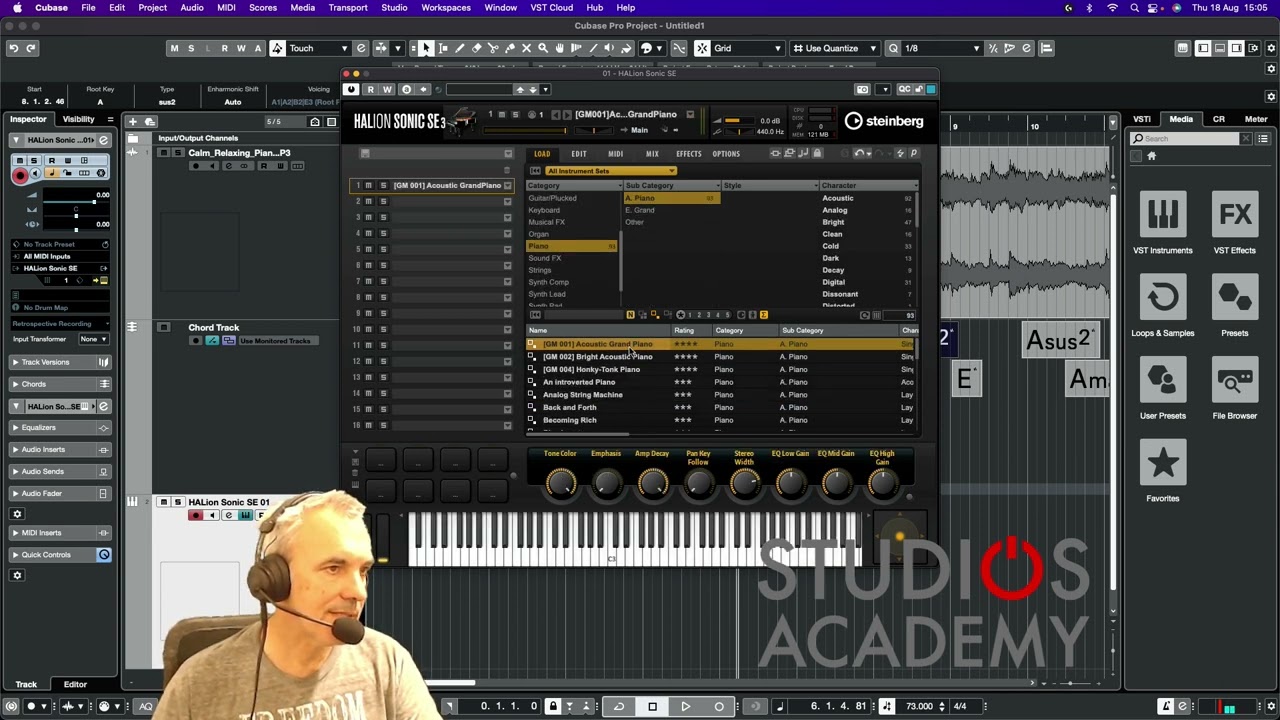Open Favorites in Media rack
Viewport: 1280px width, 720px height.
1162,472
